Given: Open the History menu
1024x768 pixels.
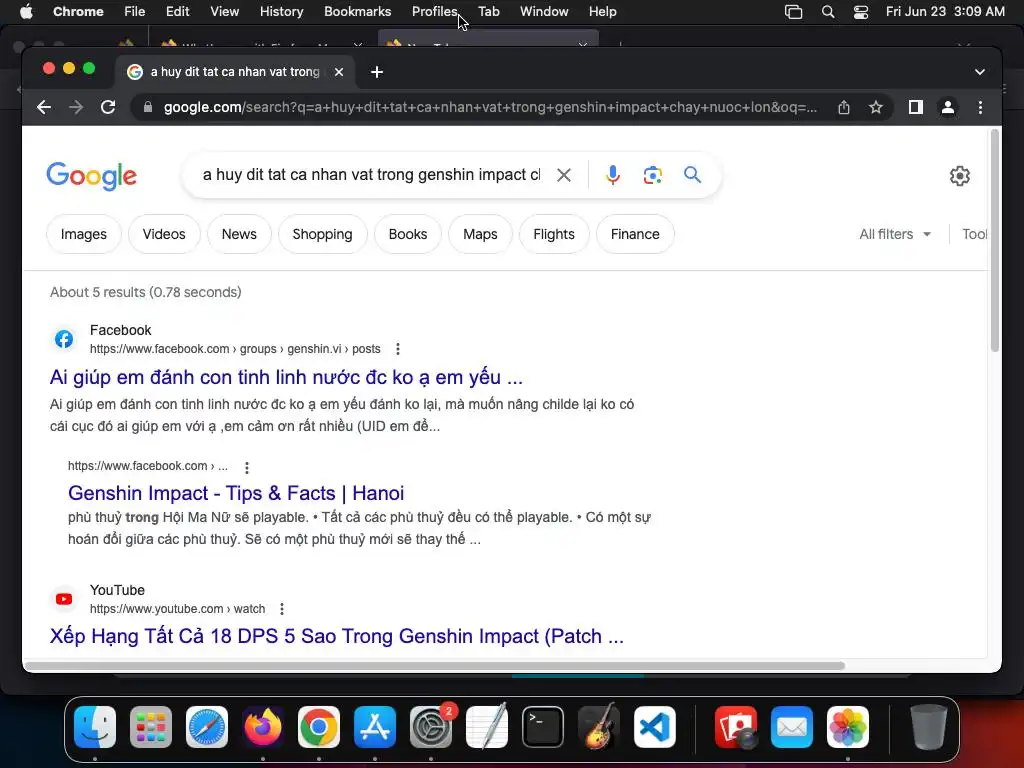Looking at the screenshot, I should pos(281,12).
